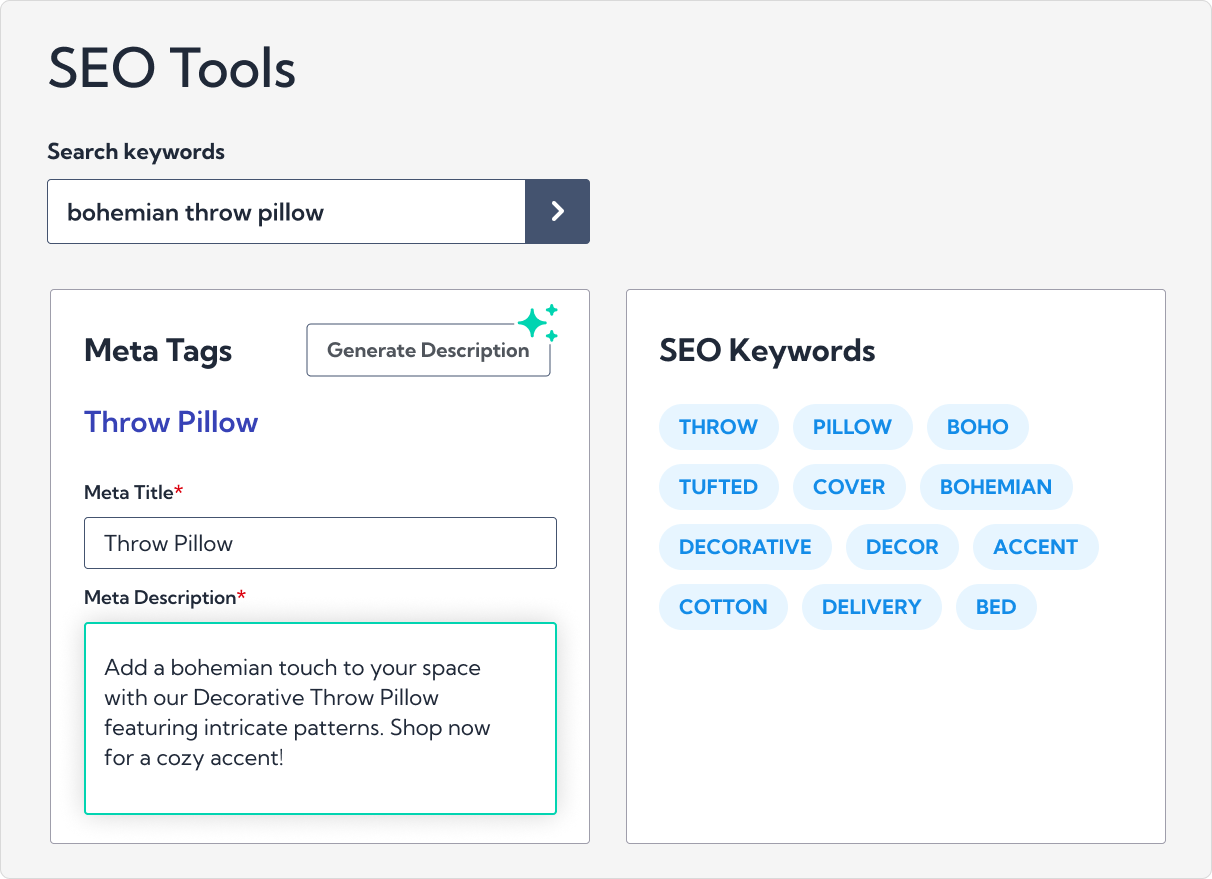Submit the keyword search with the arrow button
The height and width of the screenshot is (879, 1212).
[x=557, y=211]
